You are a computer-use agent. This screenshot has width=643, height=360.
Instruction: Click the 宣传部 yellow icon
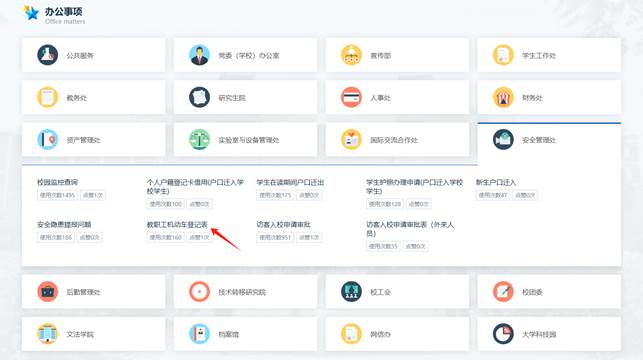351,55
